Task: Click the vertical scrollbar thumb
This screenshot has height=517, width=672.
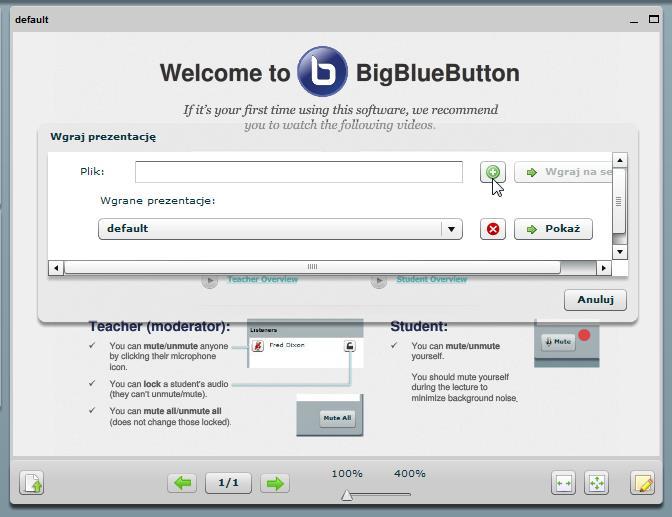Action: pos(618,201)
